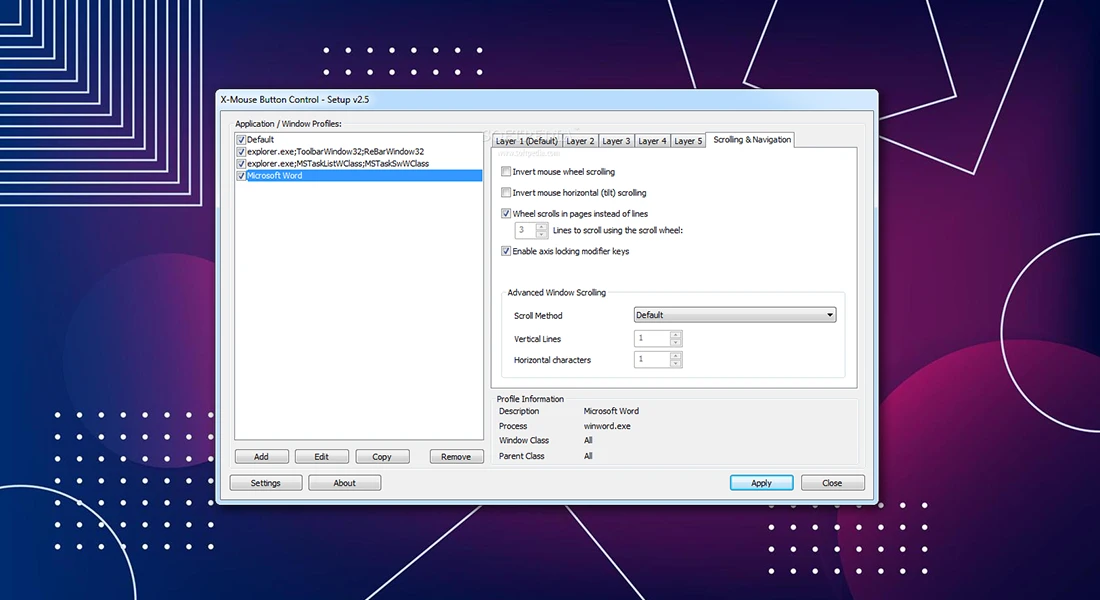This screenshot has height=600, width=1100.
Task: Click the Lines to scroll input field
Action: click(x=525, y=230)
